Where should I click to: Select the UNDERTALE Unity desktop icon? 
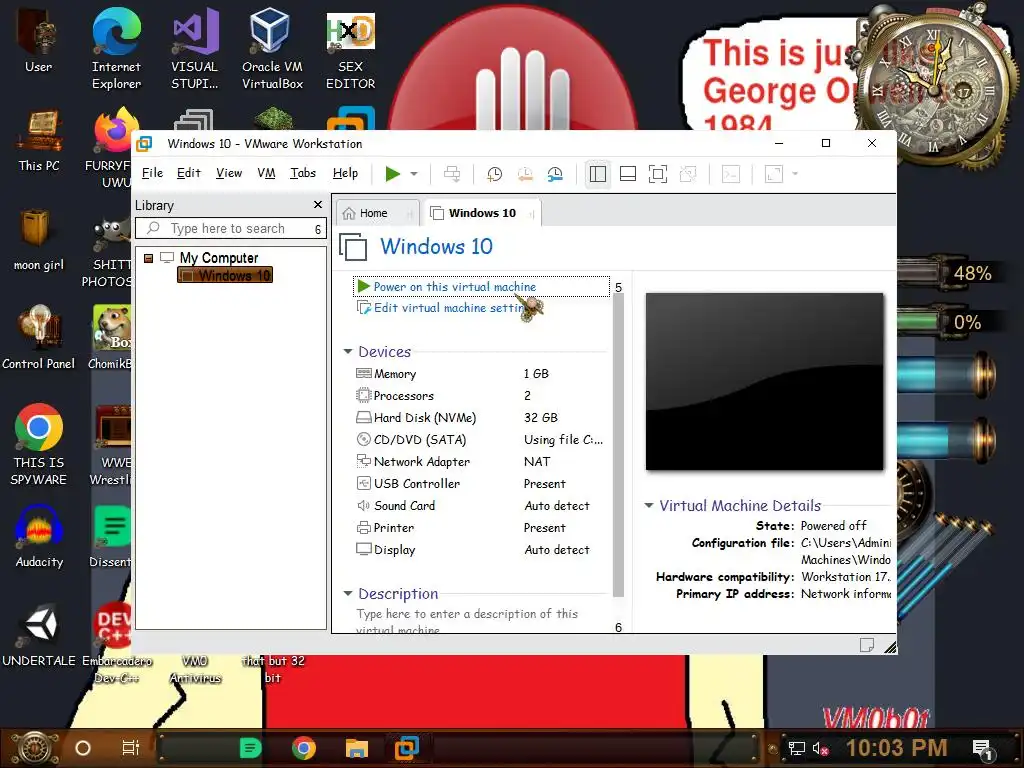39,635
